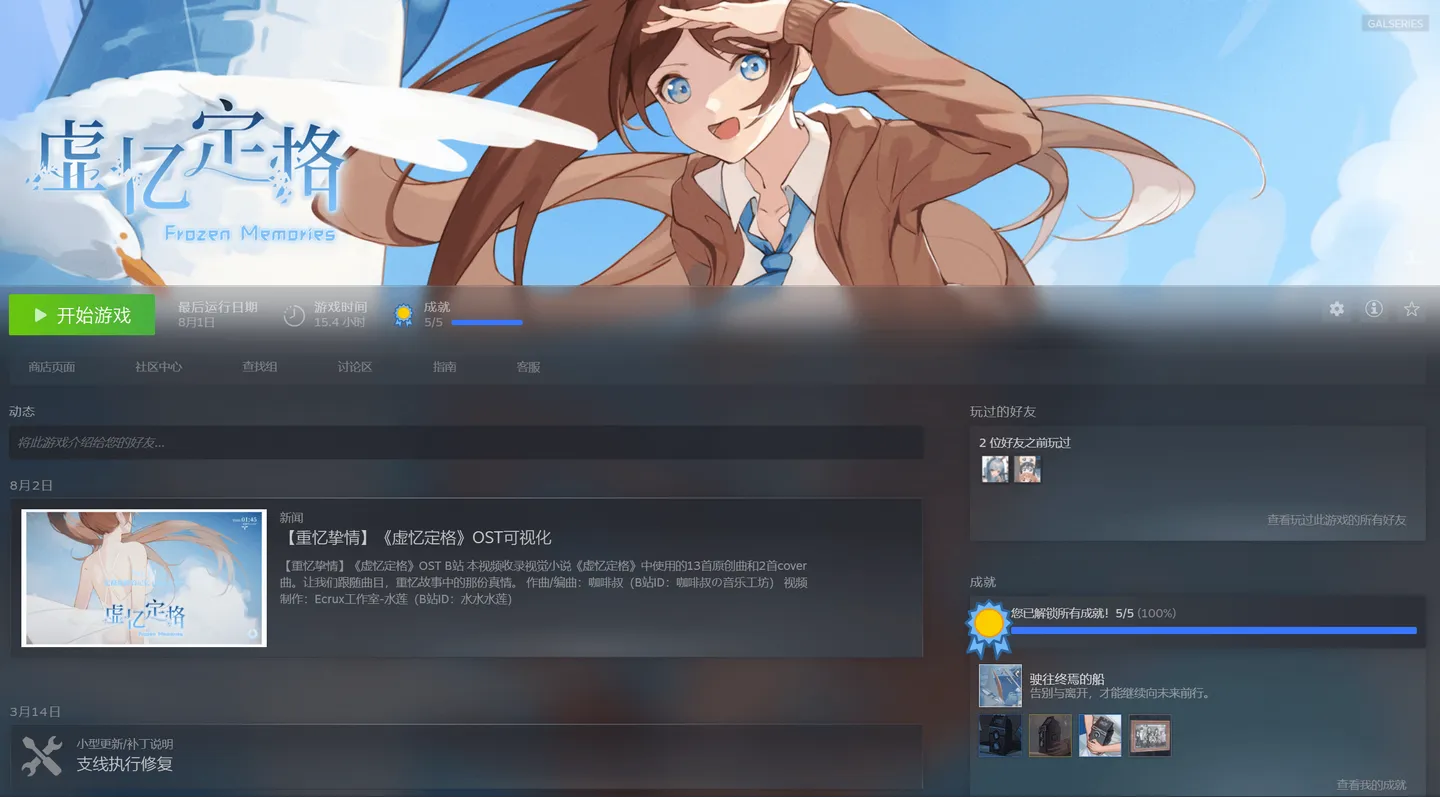Click the game info icon

click(x=1374, y=309)
